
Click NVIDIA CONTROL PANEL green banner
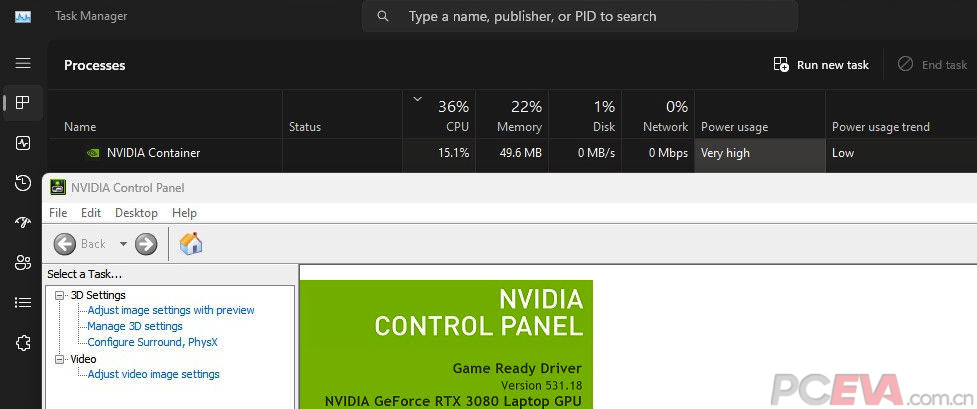(x=446, y=344)
